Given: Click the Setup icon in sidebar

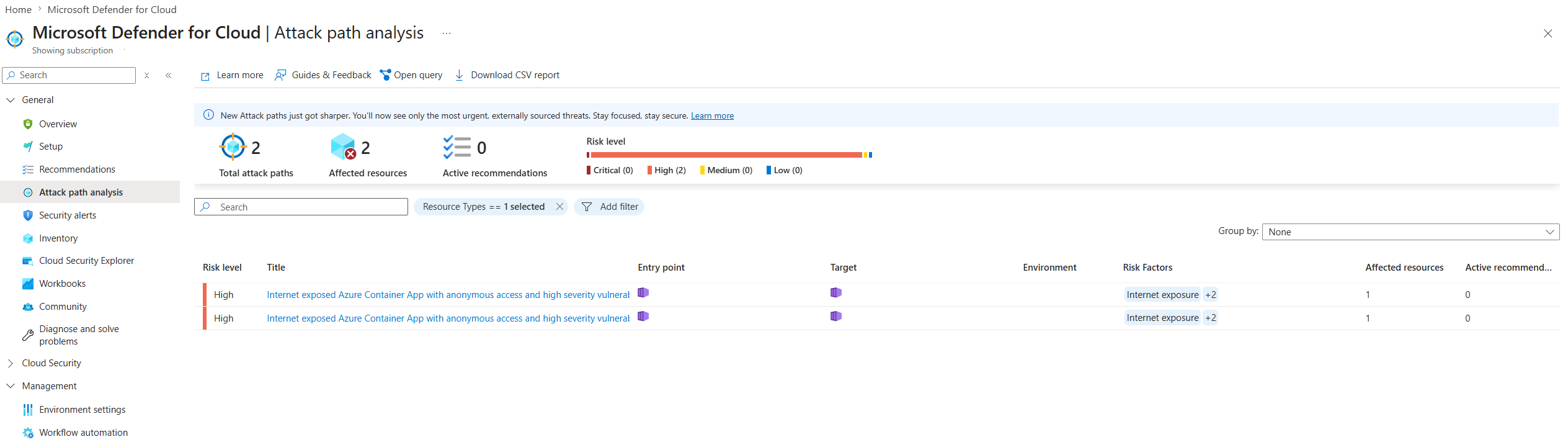Looking at the screenshot, I should click(28, 147).
